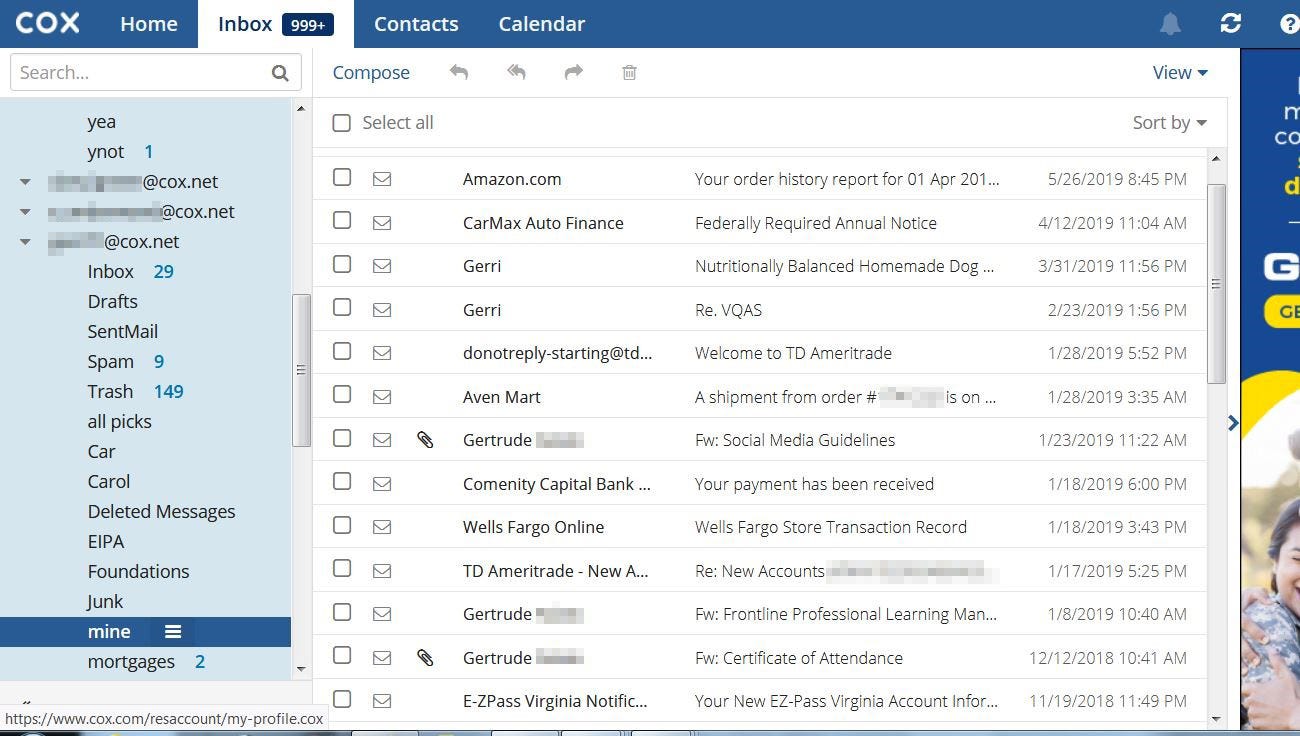This screenshot has height=736, width=1300.
Task: Click the Forward arrow icon
Action: pyautogui.click(x=574, y=72)
